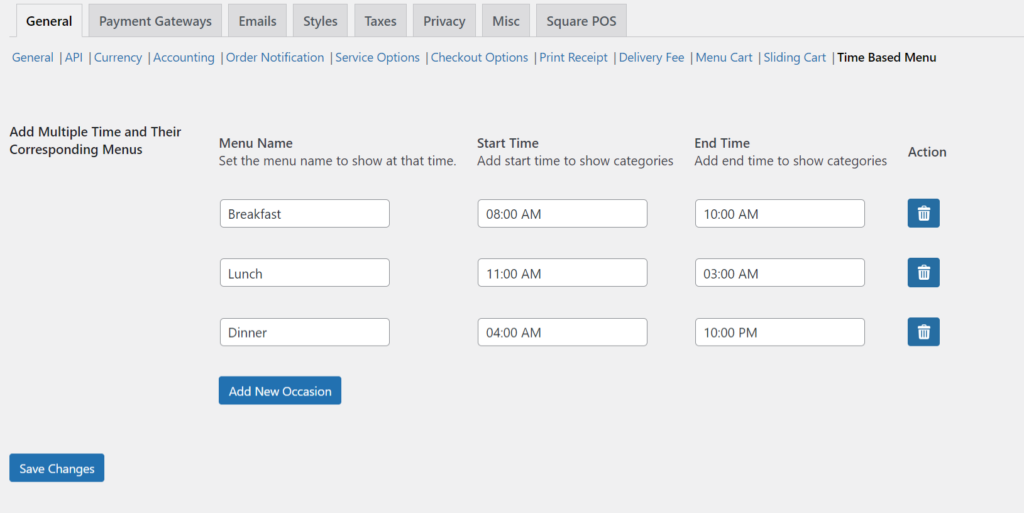This screenshot has height=513, width=1024.
Task: Open the Square POS tab
Action: pos(581,21)
